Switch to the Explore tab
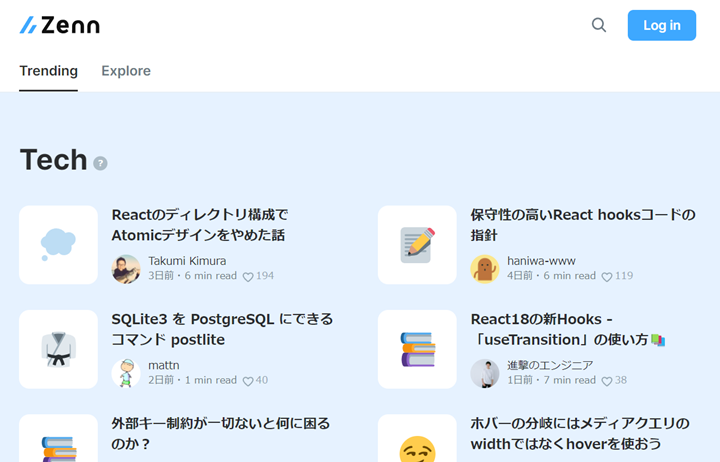This screenshot has width=720, height=462. [x=126, y=71]
